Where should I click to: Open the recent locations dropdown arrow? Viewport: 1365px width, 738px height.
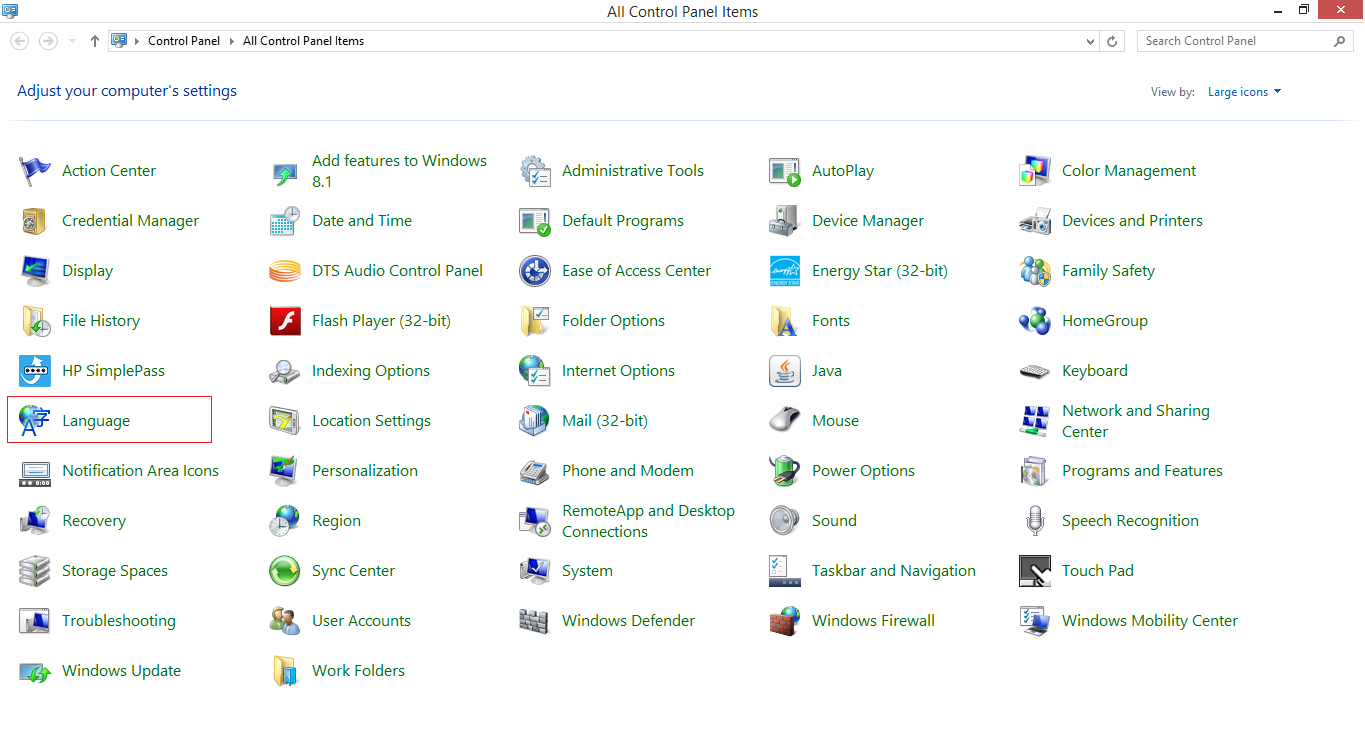click(72, 42)
